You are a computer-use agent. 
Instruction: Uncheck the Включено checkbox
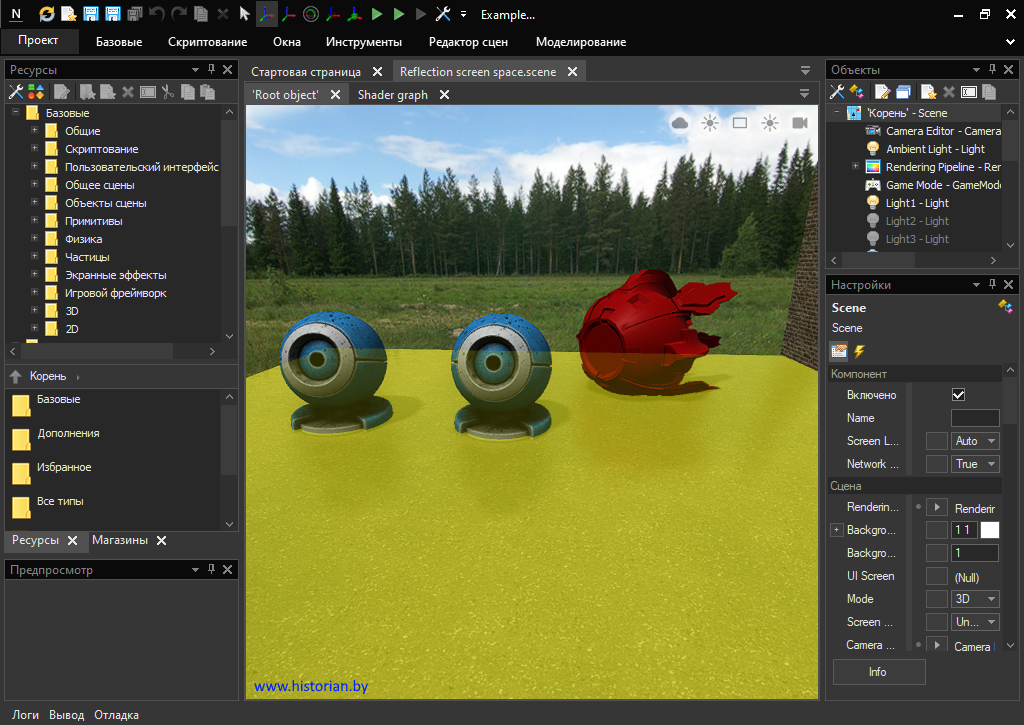[x=958, y=395]
